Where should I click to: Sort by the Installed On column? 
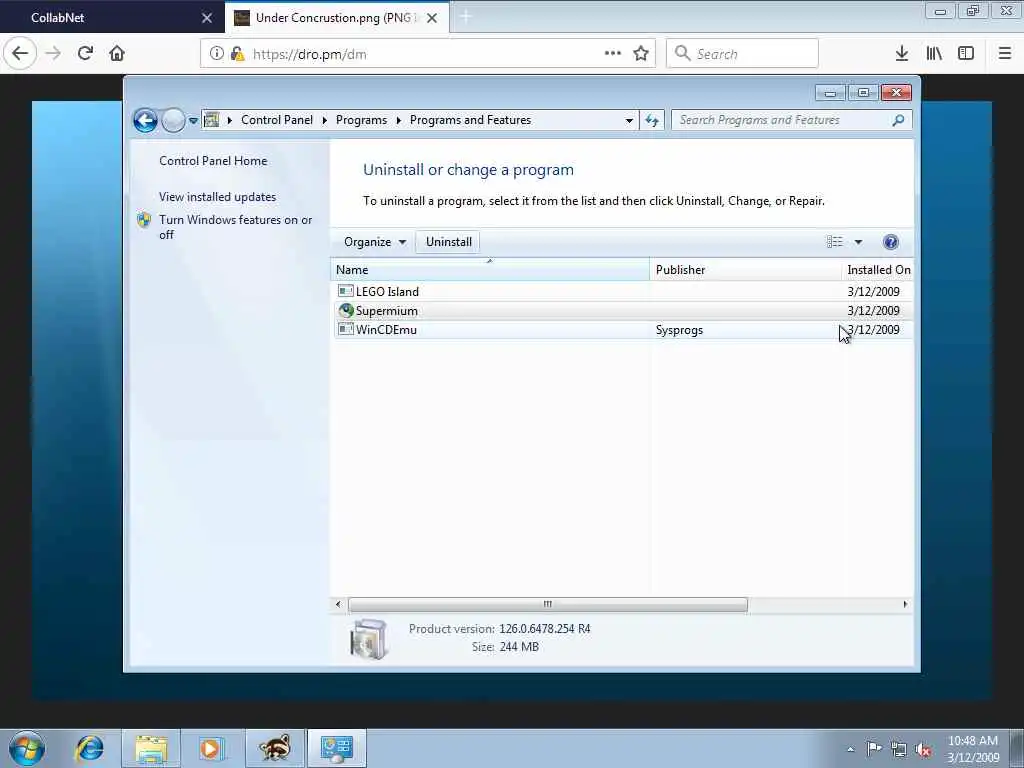coord(878,270)
